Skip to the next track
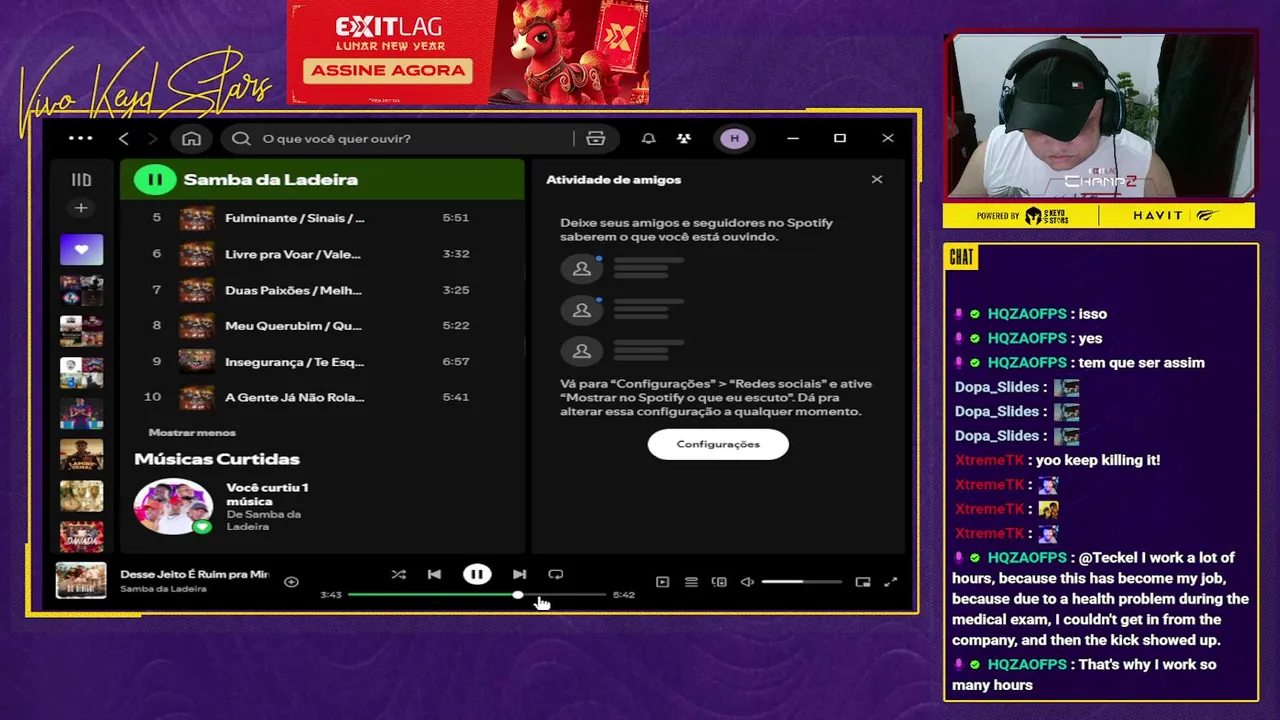This screenshot has width=1280, height=720. (x=519, y=574)
